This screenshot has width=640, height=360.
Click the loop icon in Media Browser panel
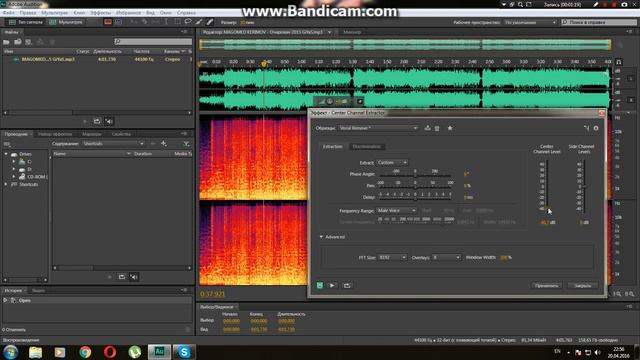tap(122, 277)
